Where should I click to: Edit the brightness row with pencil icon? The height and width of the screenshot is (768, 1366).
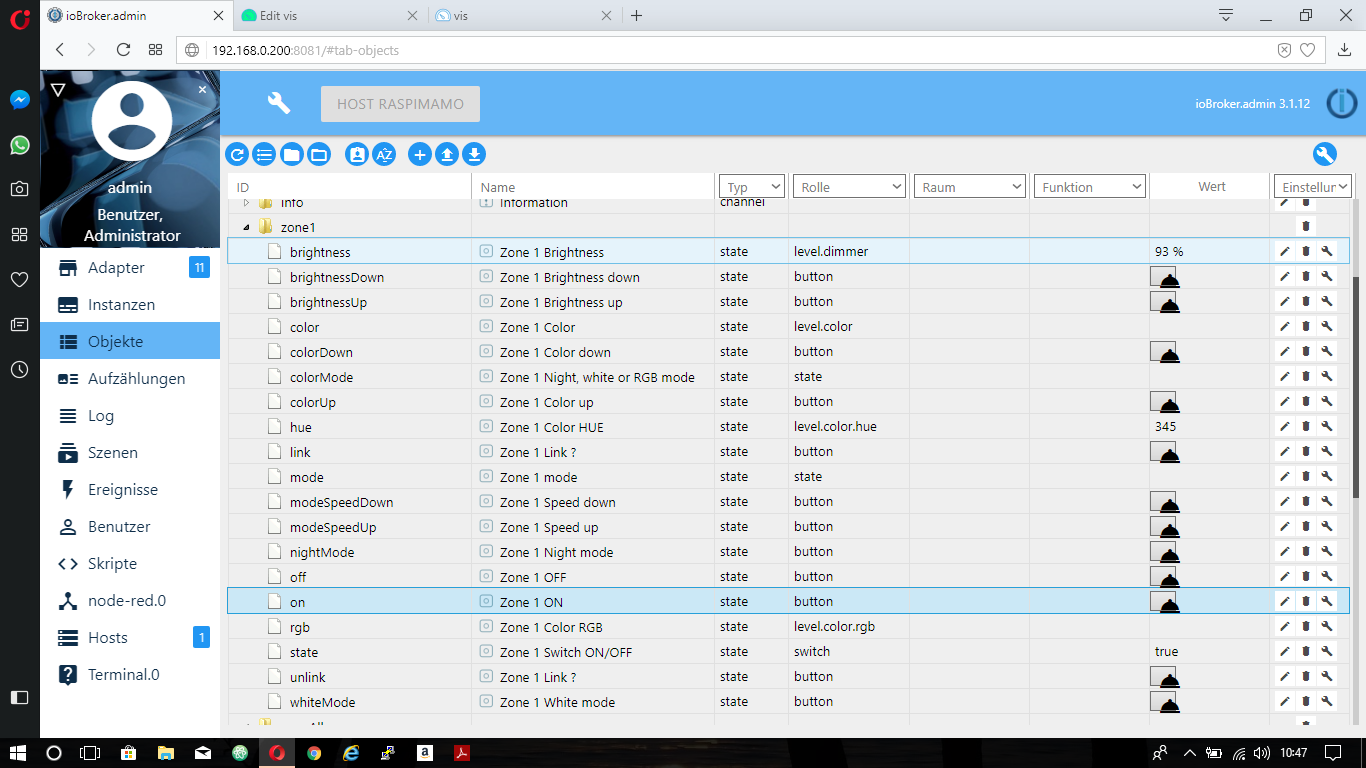(1285, 252)
